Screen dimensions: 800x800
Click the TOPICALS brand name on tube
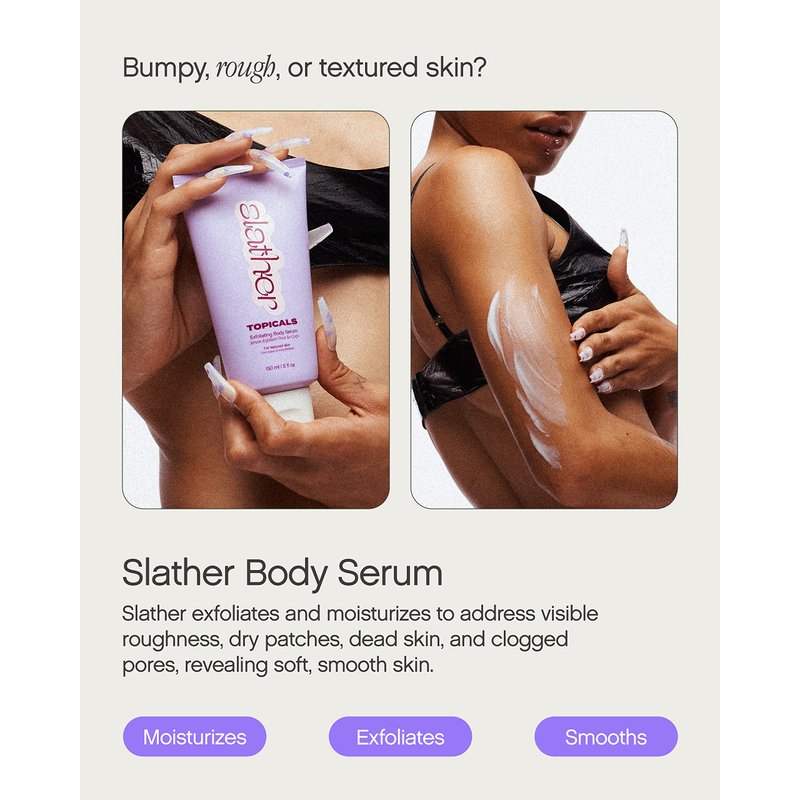click(272, 324)
